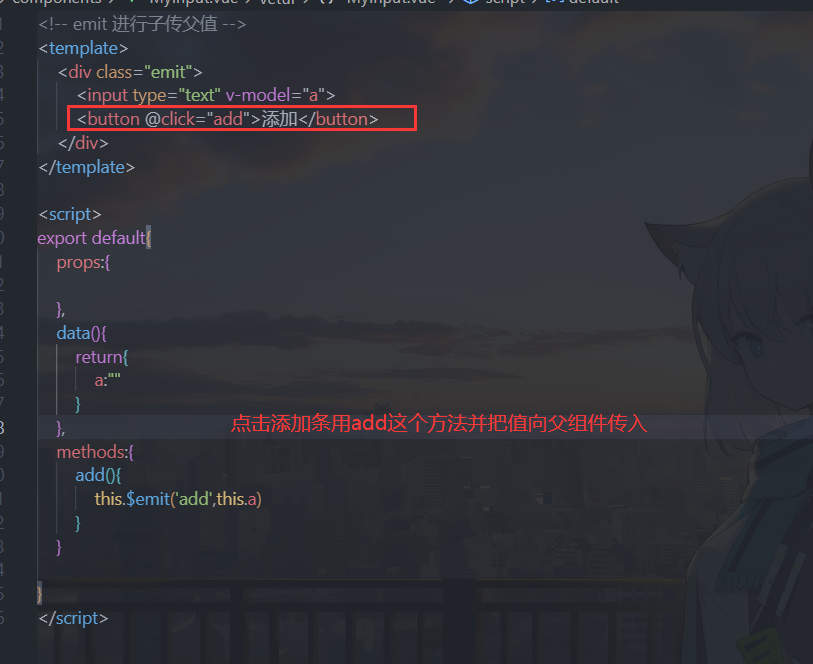This screenshot has width=813, height=664.
Task: Click the curly braces icon before MyInput.vue
Action: point(327,2)
